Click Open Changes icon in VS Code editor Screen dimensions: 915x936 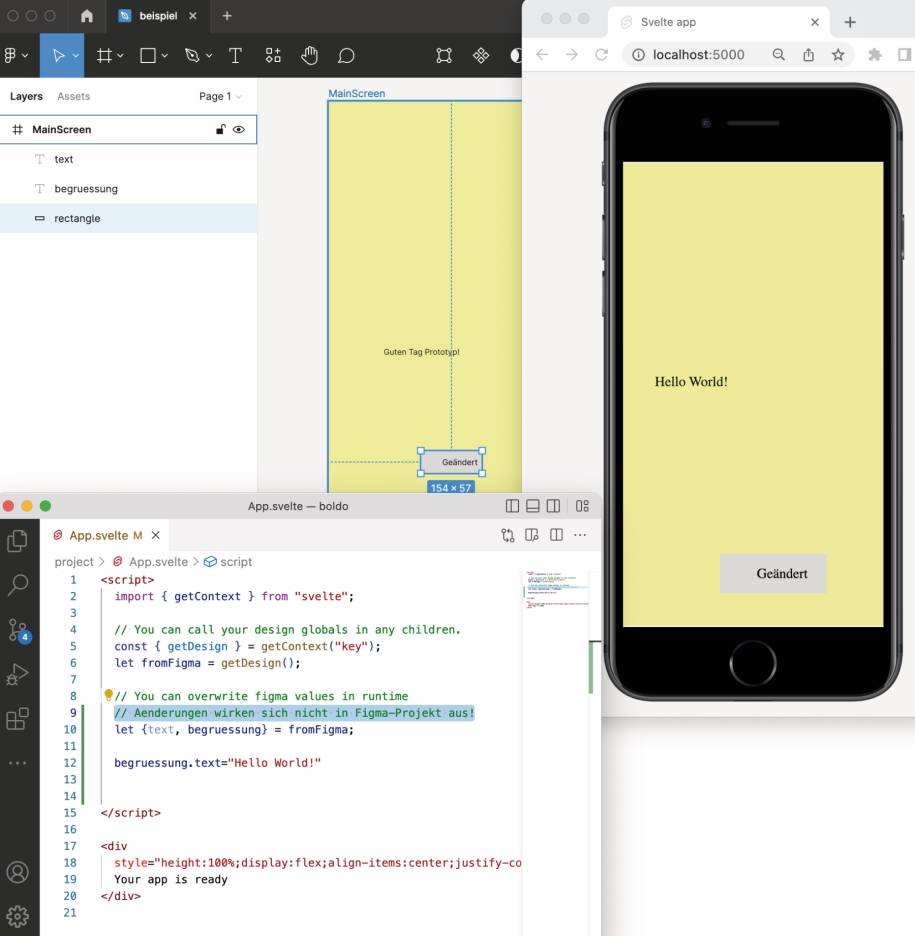tap(508, 535)
